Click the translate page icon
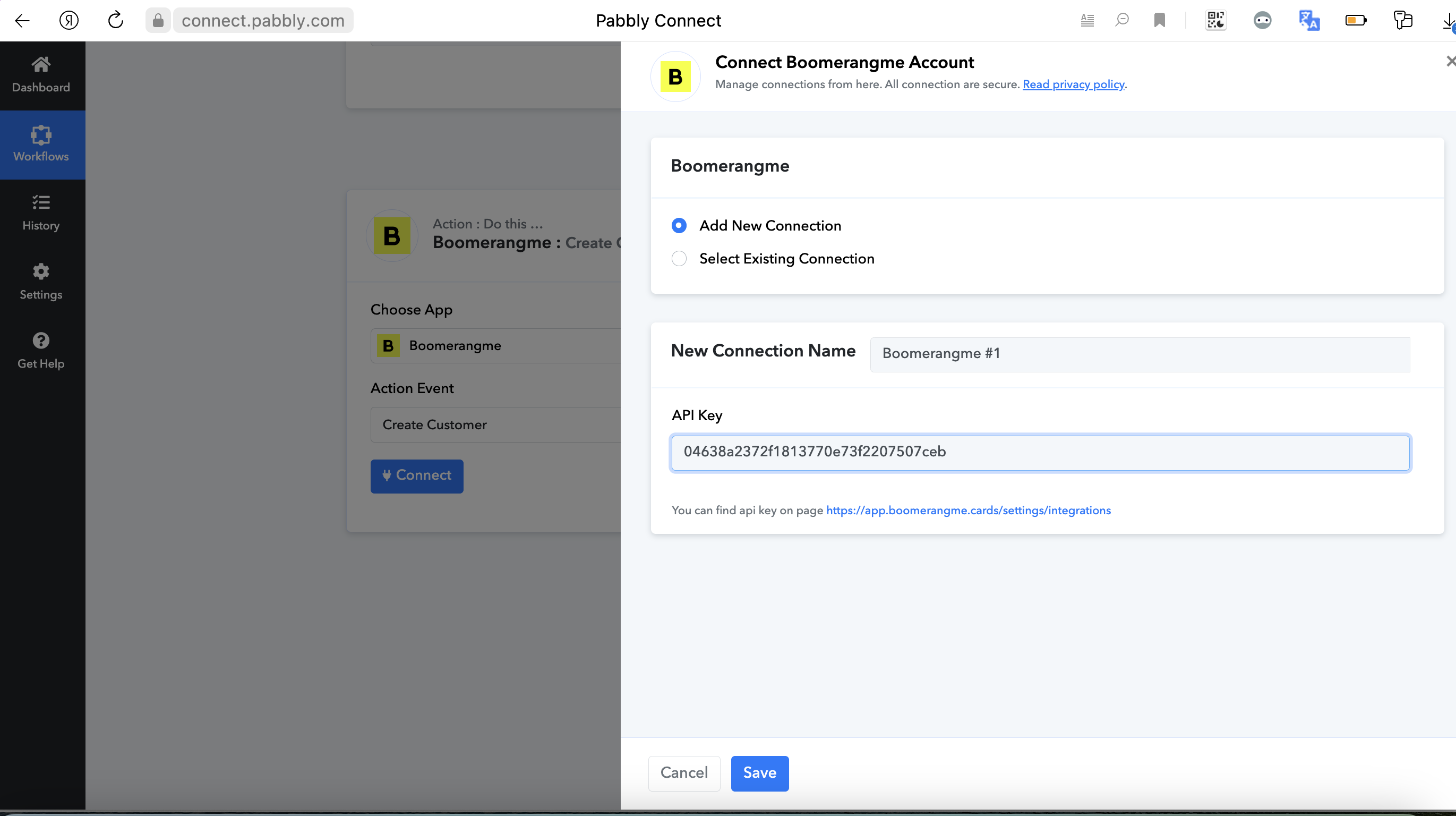 tap(1308, 20)
